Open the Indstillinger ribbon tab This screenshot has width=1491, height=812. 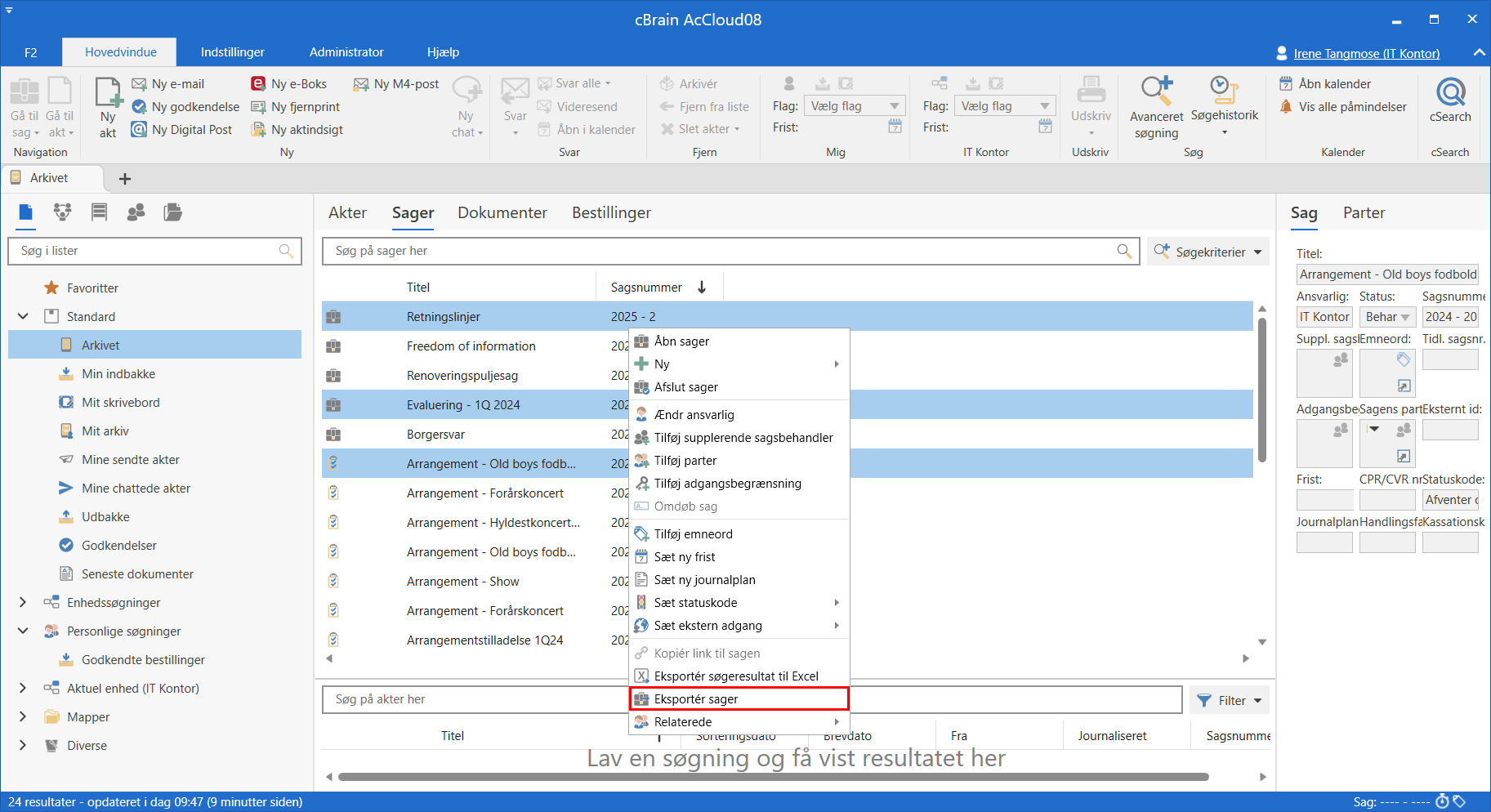233,52
